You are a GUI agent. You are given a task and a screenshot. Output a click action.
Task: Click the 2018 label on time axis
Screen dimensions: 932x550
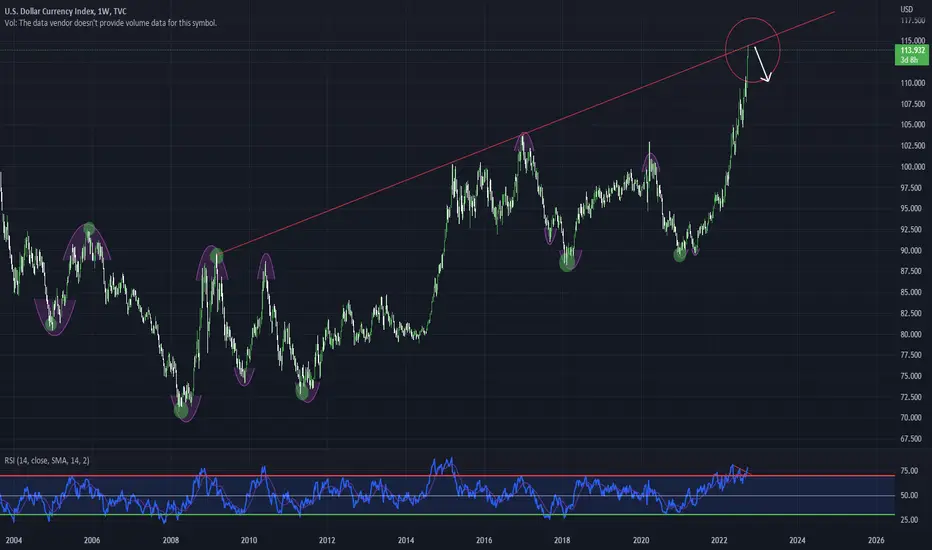(x=562, y=540)
